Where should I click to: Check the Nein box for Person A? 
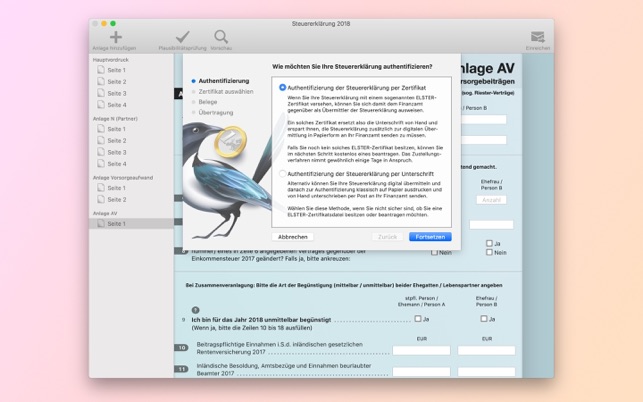point(434,252)
